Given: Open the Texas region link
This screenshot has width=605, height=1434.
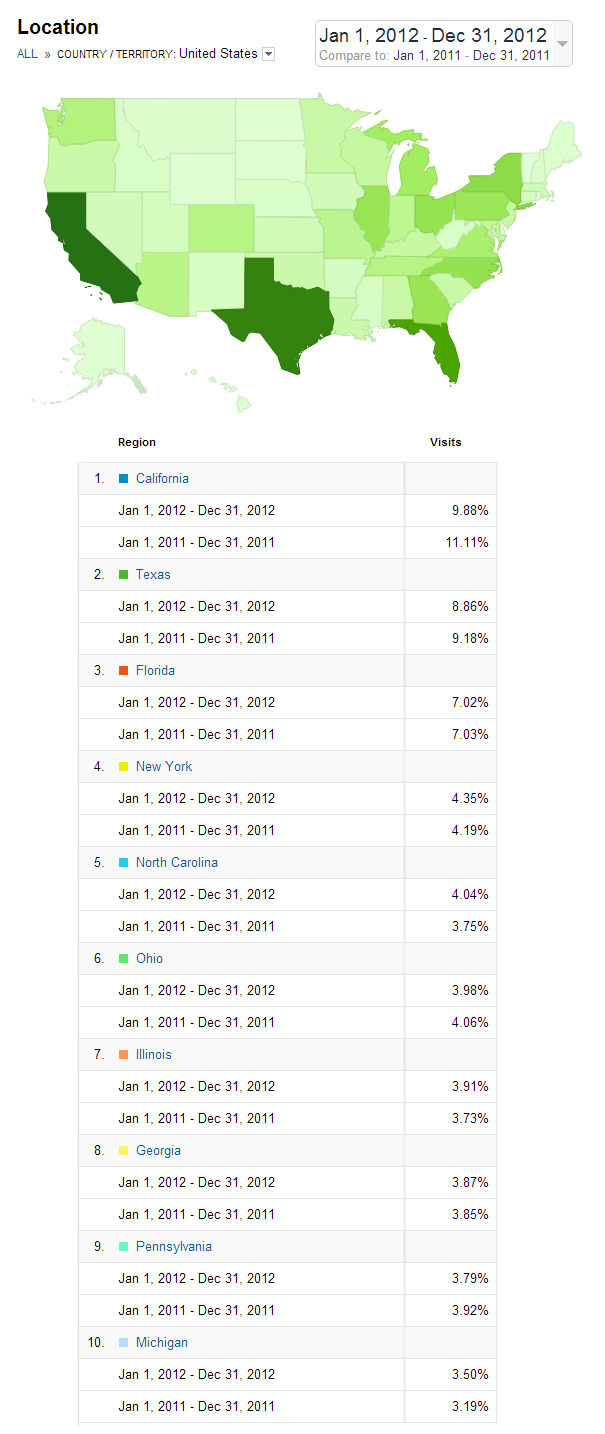Looking at the screenshot, I should pyautogui.click(x=153, y=575).
